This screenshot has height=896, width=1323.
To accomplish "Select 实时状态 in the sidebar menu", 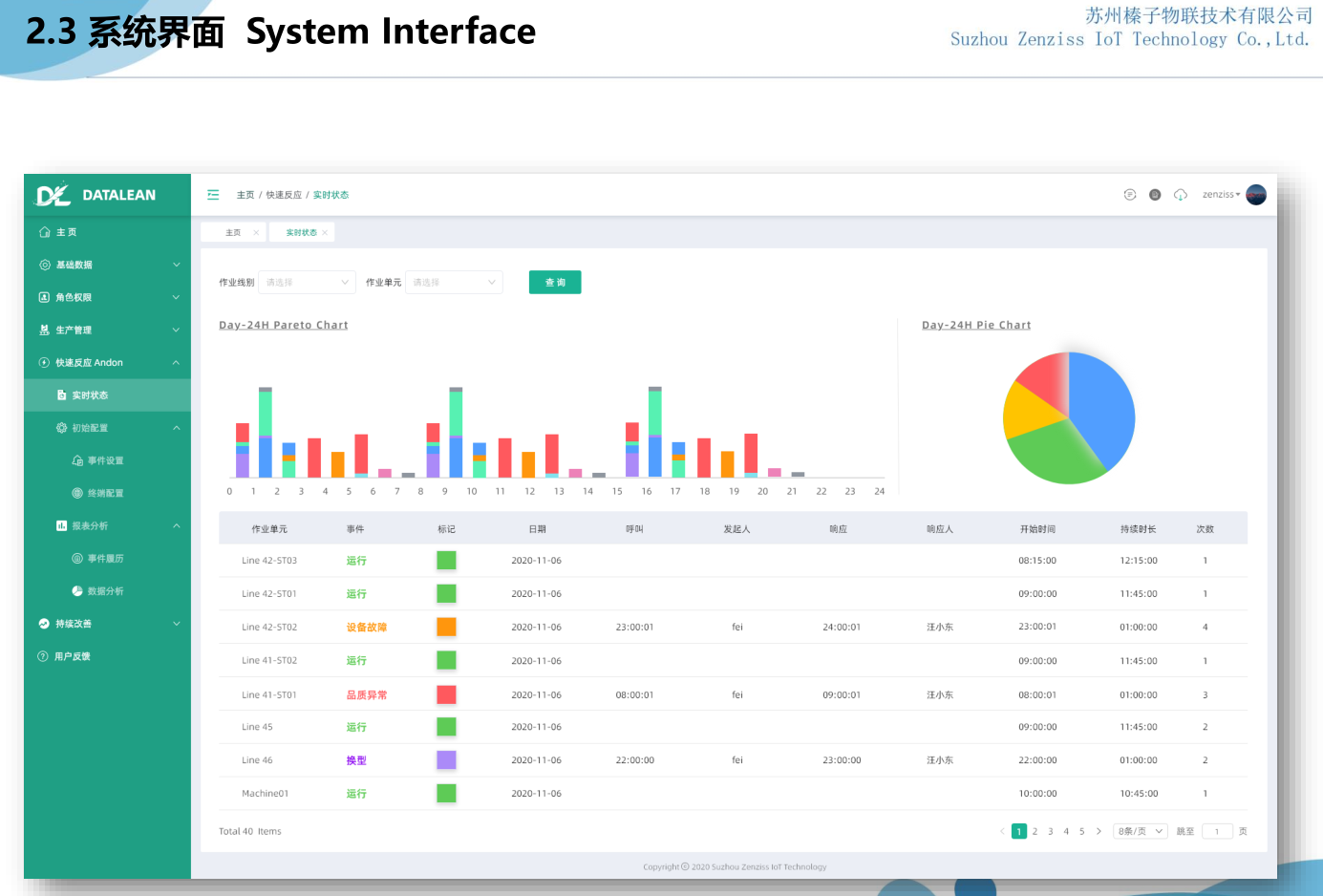I will point(107,395).
